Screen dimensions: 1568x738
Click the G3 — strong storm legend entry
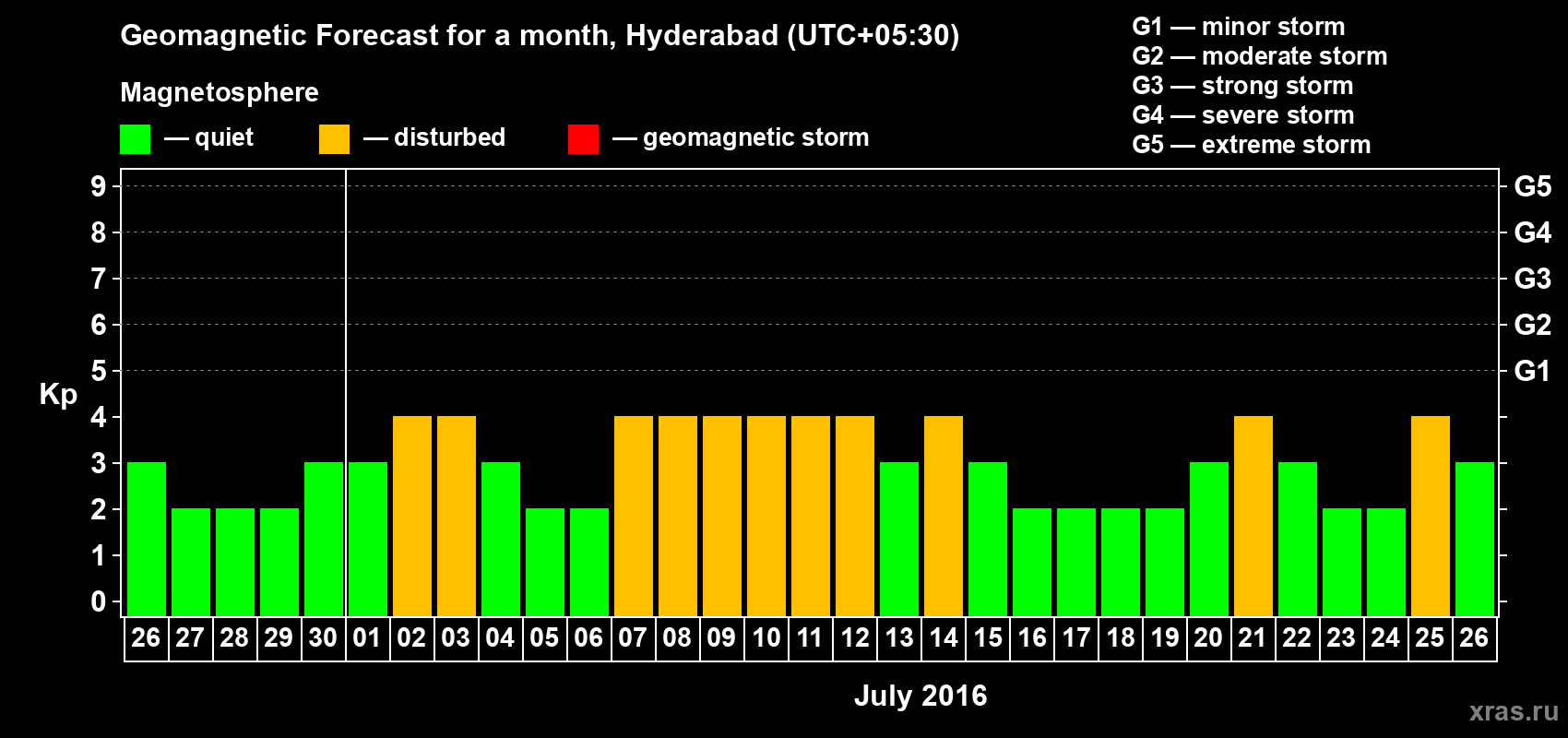[x=1242, y=86]
